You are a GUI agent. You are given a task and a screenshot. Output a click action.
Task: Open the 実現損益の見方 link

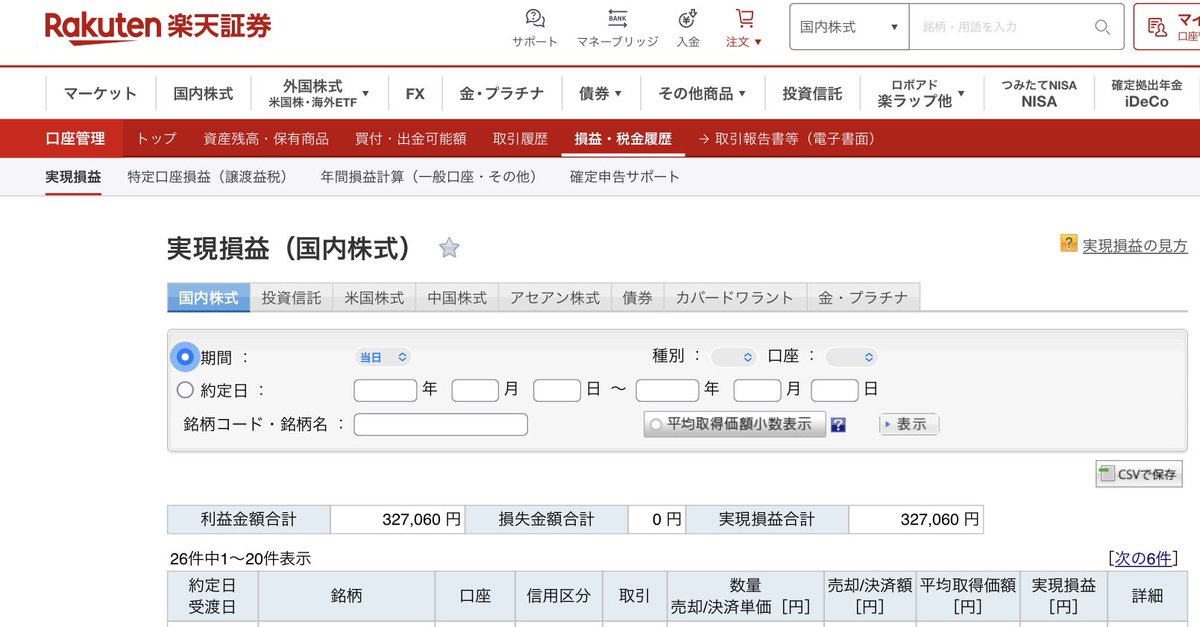1135,245
